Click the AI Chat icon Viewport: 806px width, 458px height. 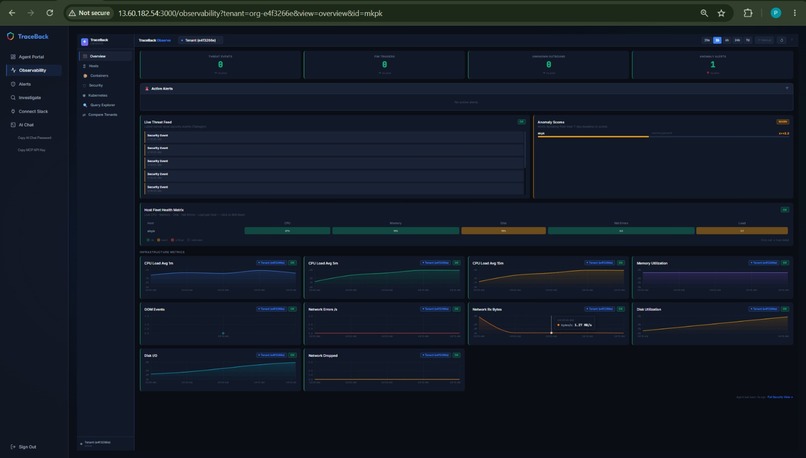pyautogui.click(x=13, y=124)
